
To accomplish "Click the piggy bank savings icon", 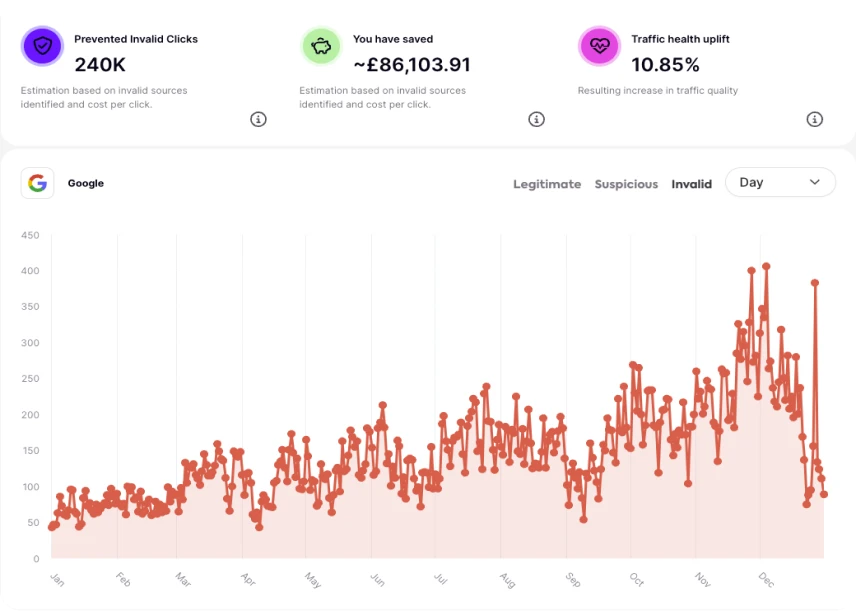I will (x=321, y=46).
